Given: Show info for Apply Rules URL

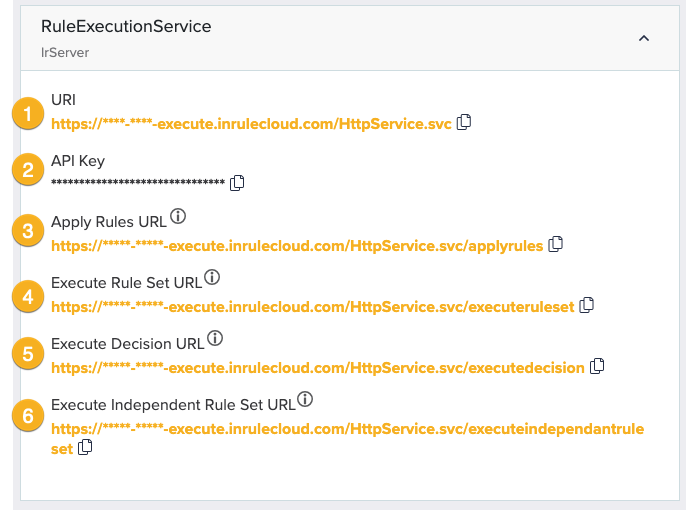Looking at the screenshot, I should 178,216.
